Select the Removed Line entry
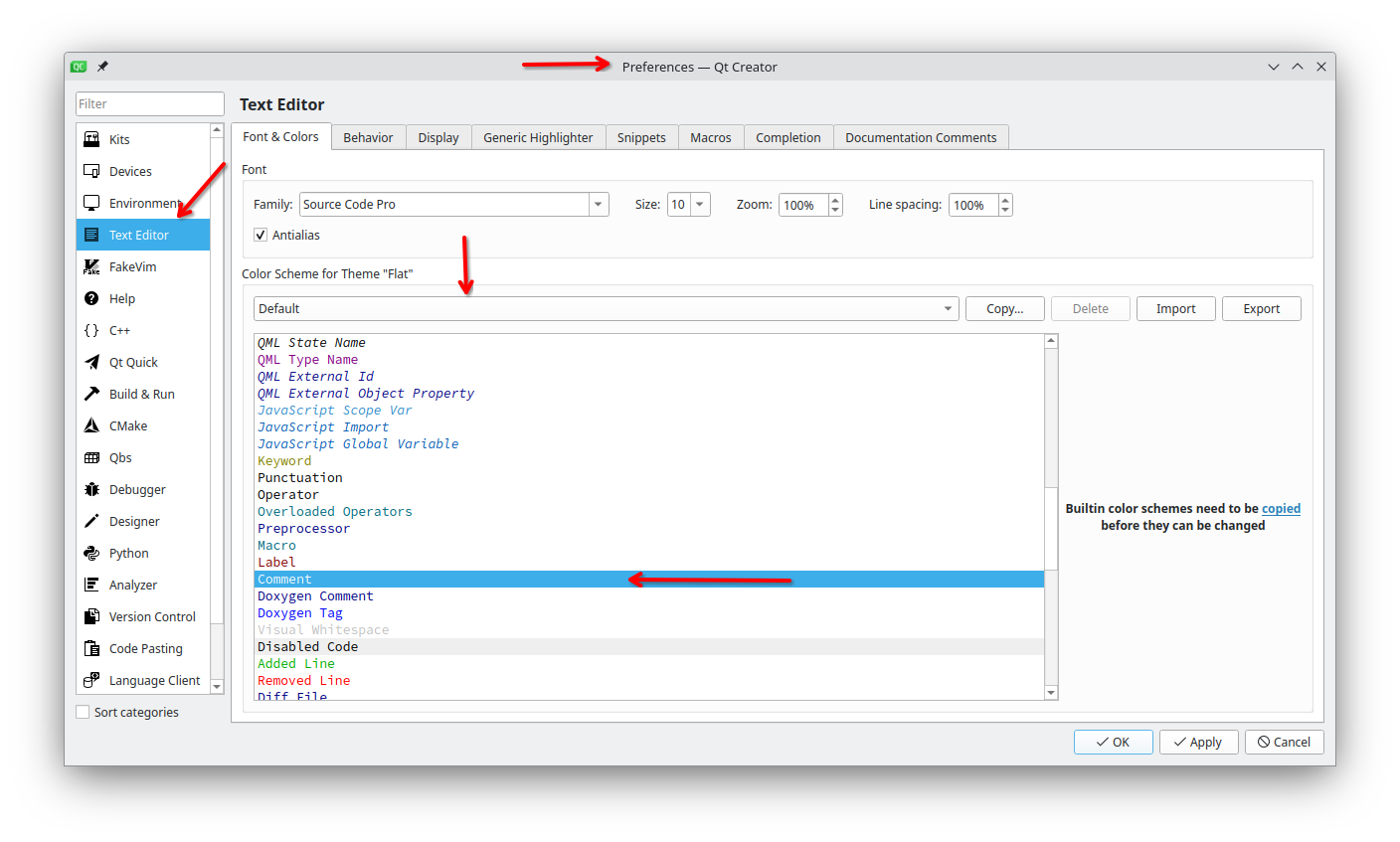The width and height of the screenshot is (1400, 842). pos(649,680)
